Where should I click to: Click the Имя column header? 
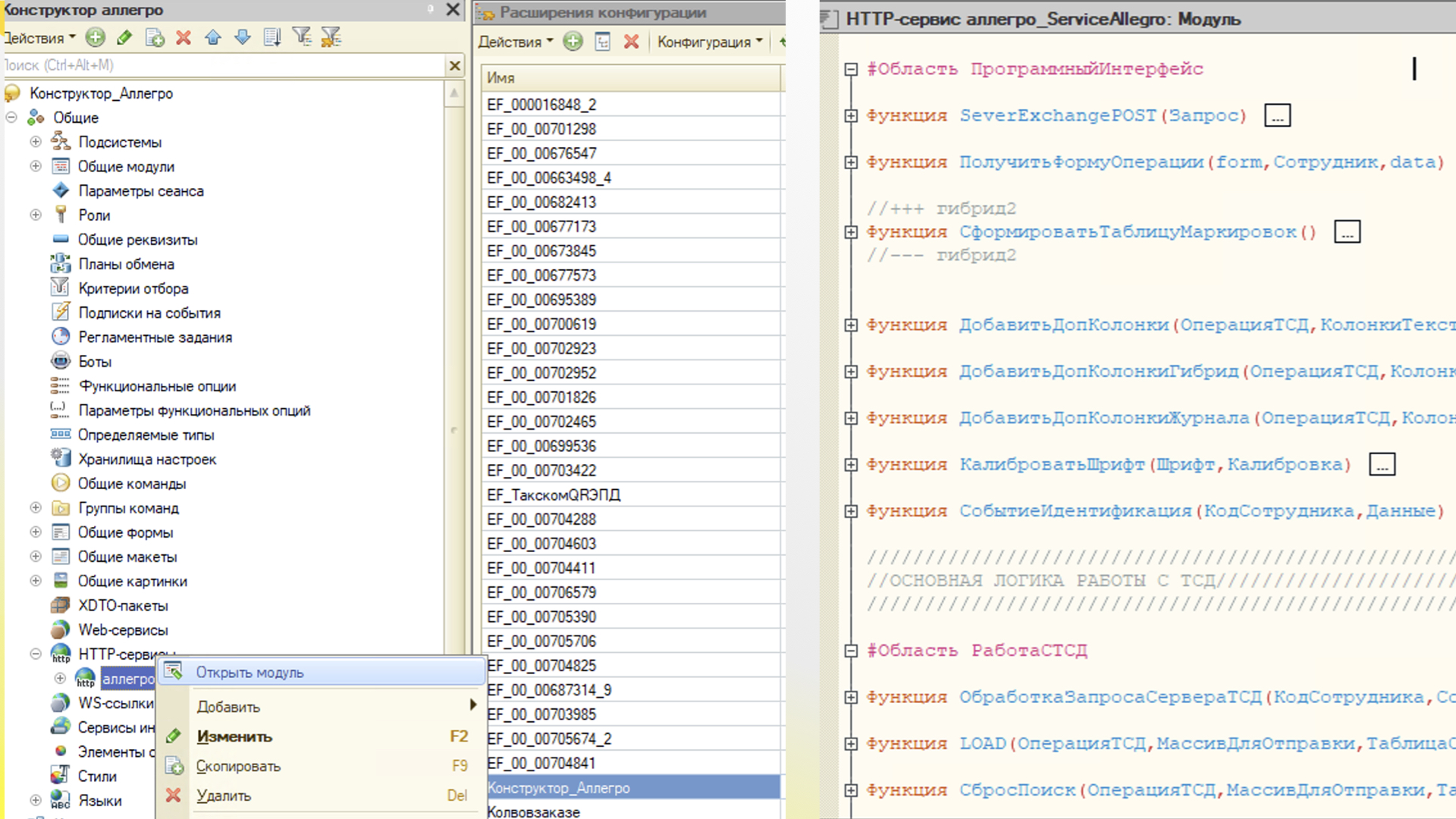point(631,77)
